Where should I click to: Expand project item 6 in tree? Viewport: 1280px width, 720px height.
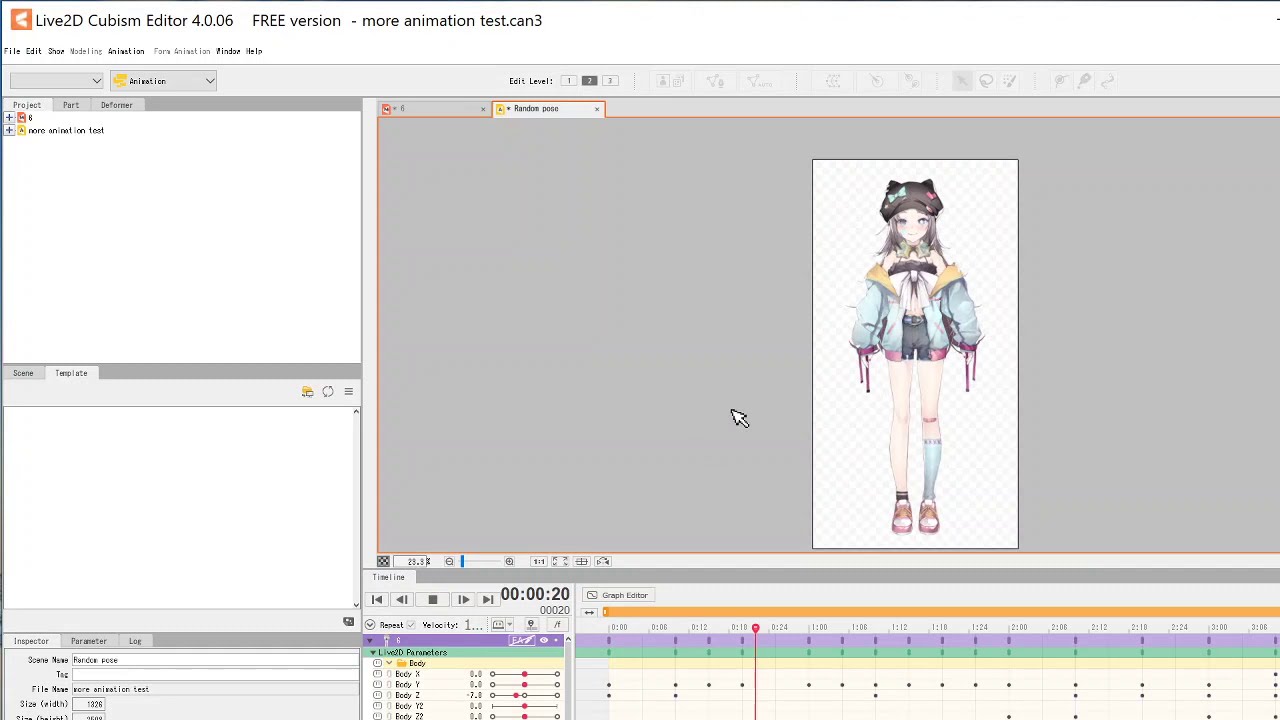click(x=9, y=118)
